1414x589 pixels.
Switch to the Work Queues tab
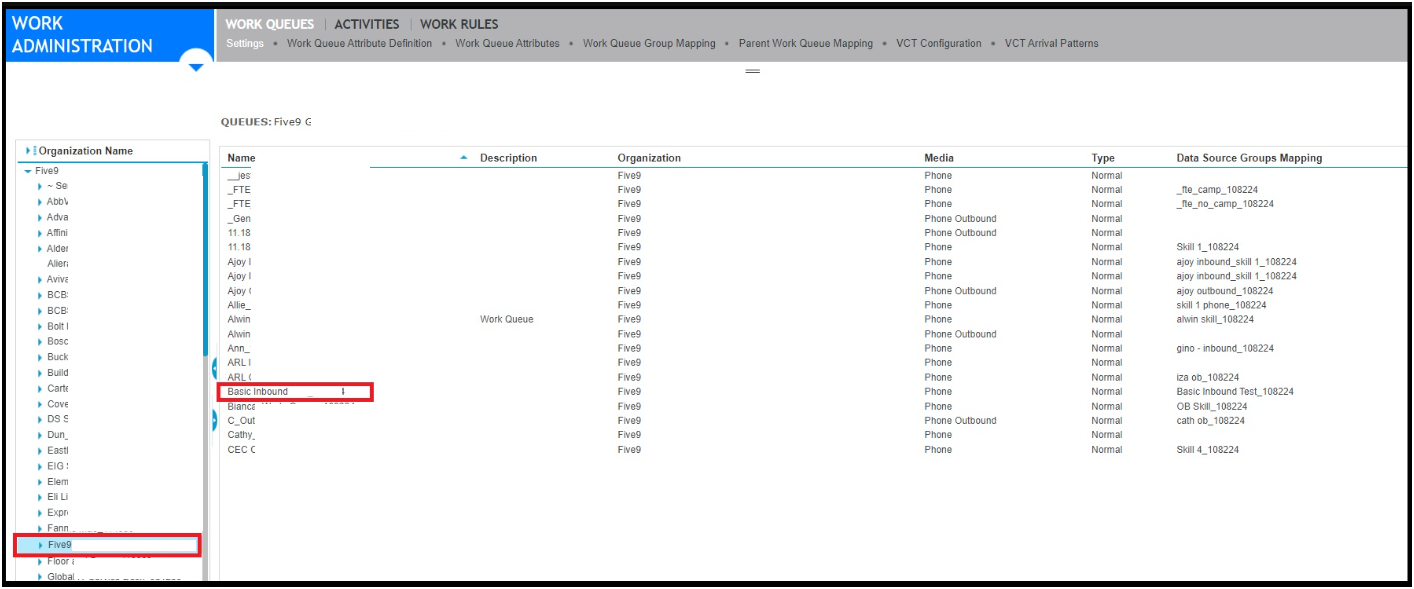point(269,24)
